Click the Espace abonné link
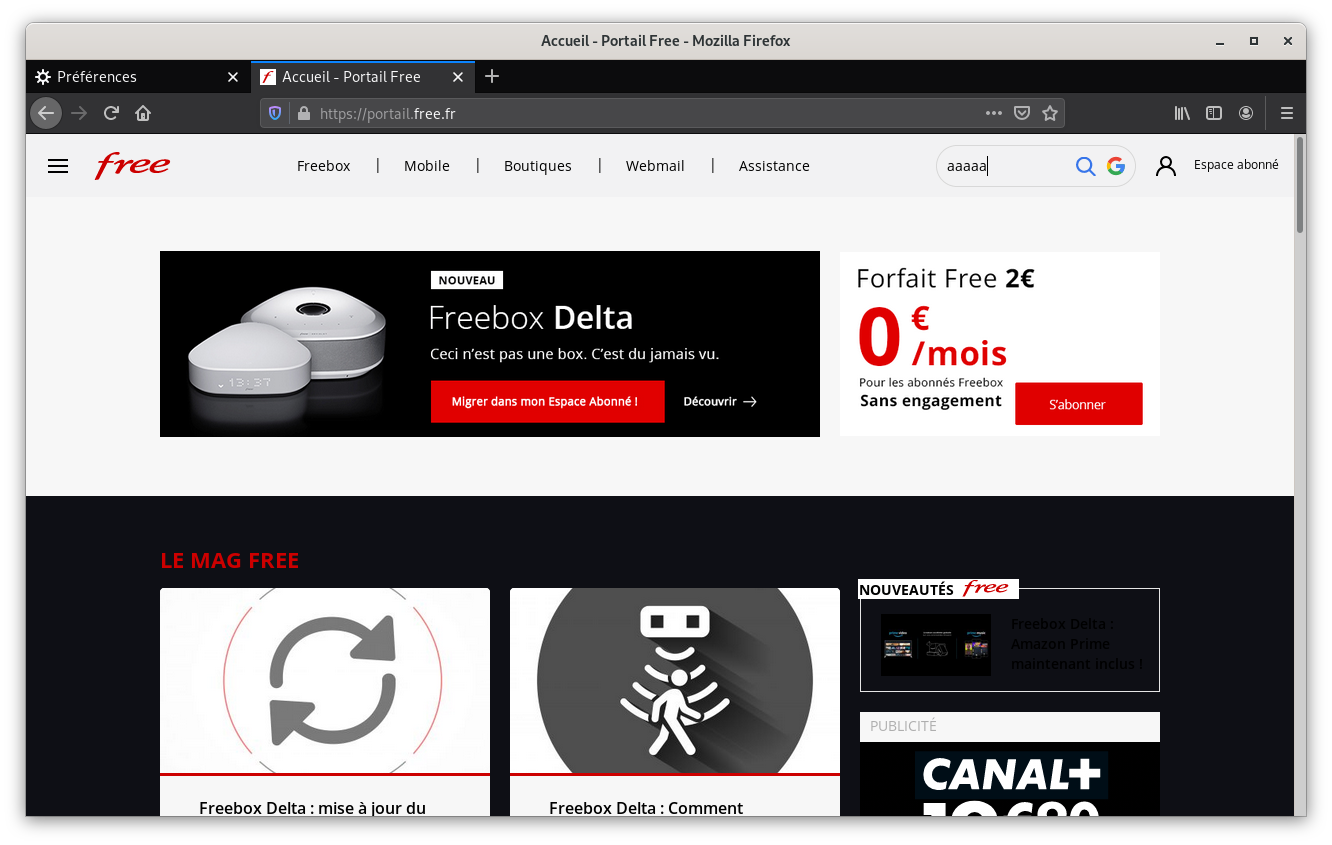1332x845 pixels. tap(1236, 165)
